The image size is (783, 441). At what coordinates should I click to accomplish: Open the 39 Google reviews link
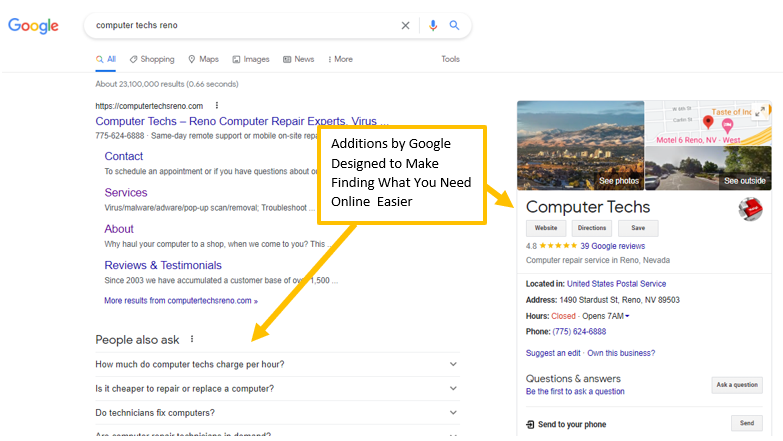pyautogui.click(x=612, y=246)
